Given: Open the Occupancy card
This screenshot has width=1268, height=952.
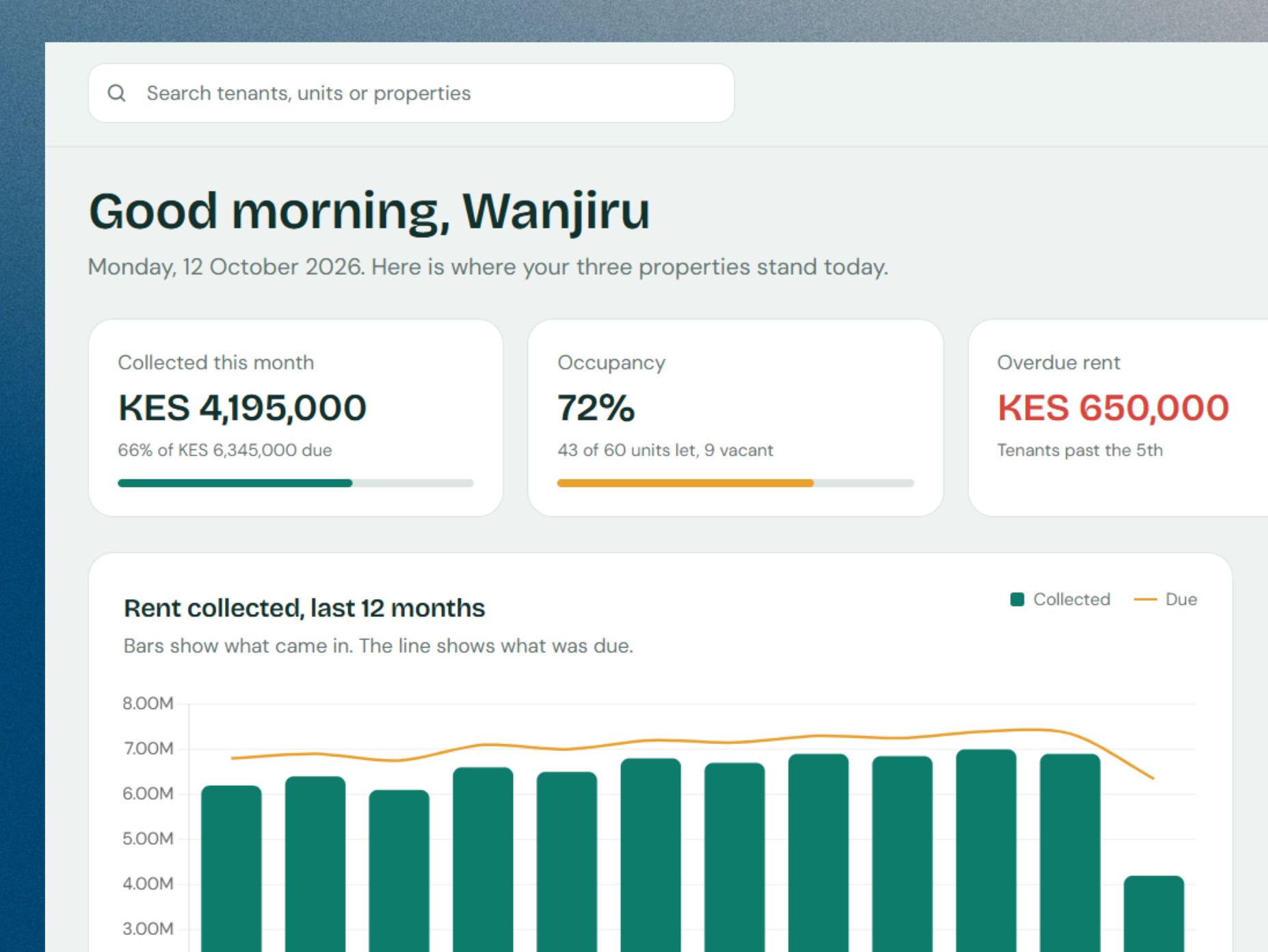Looking at the screenshot, I should click(735, 418).
